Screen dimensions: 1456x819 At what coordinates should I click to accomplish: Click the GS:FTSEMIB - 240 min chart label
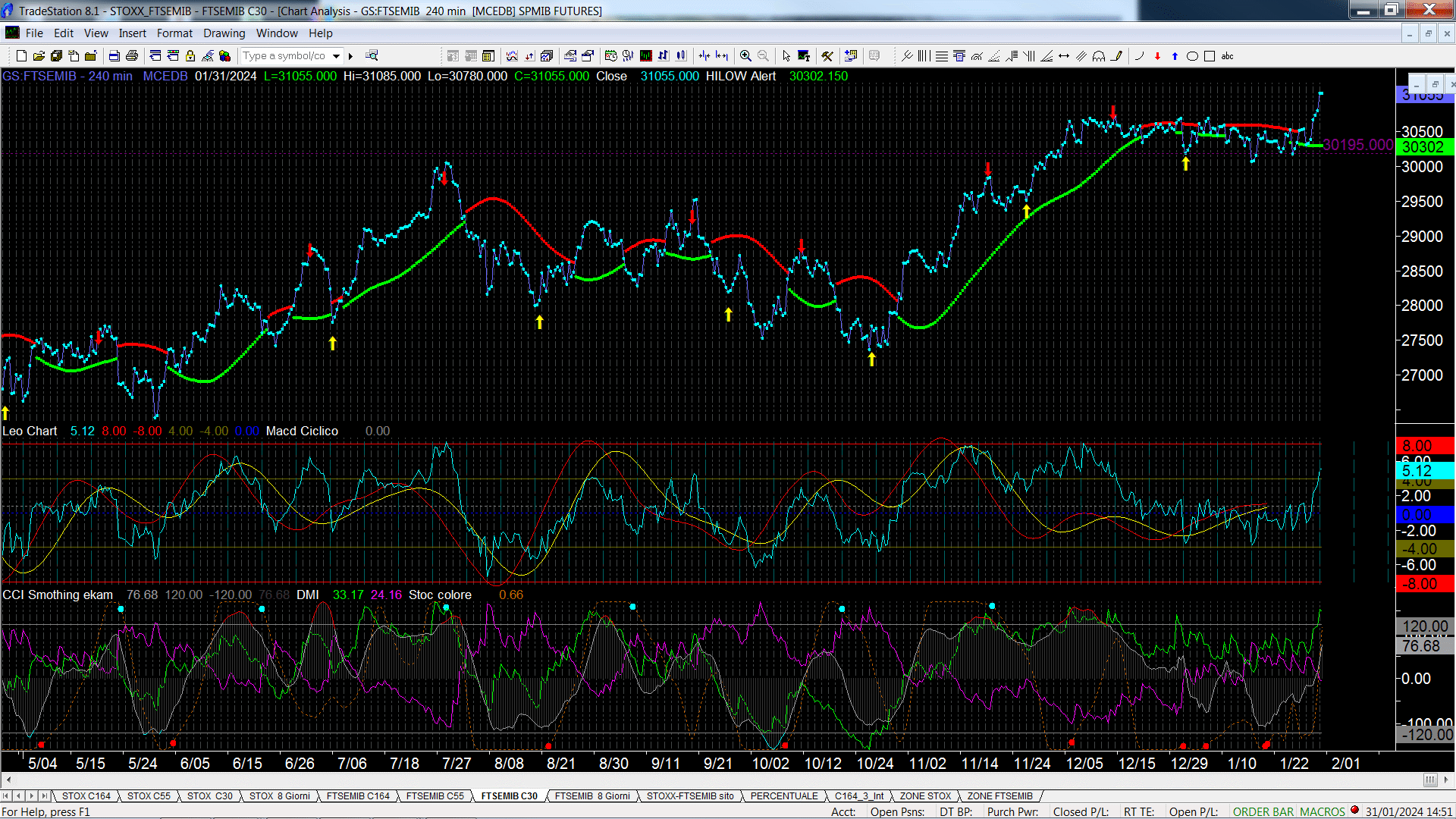point(67,76)
